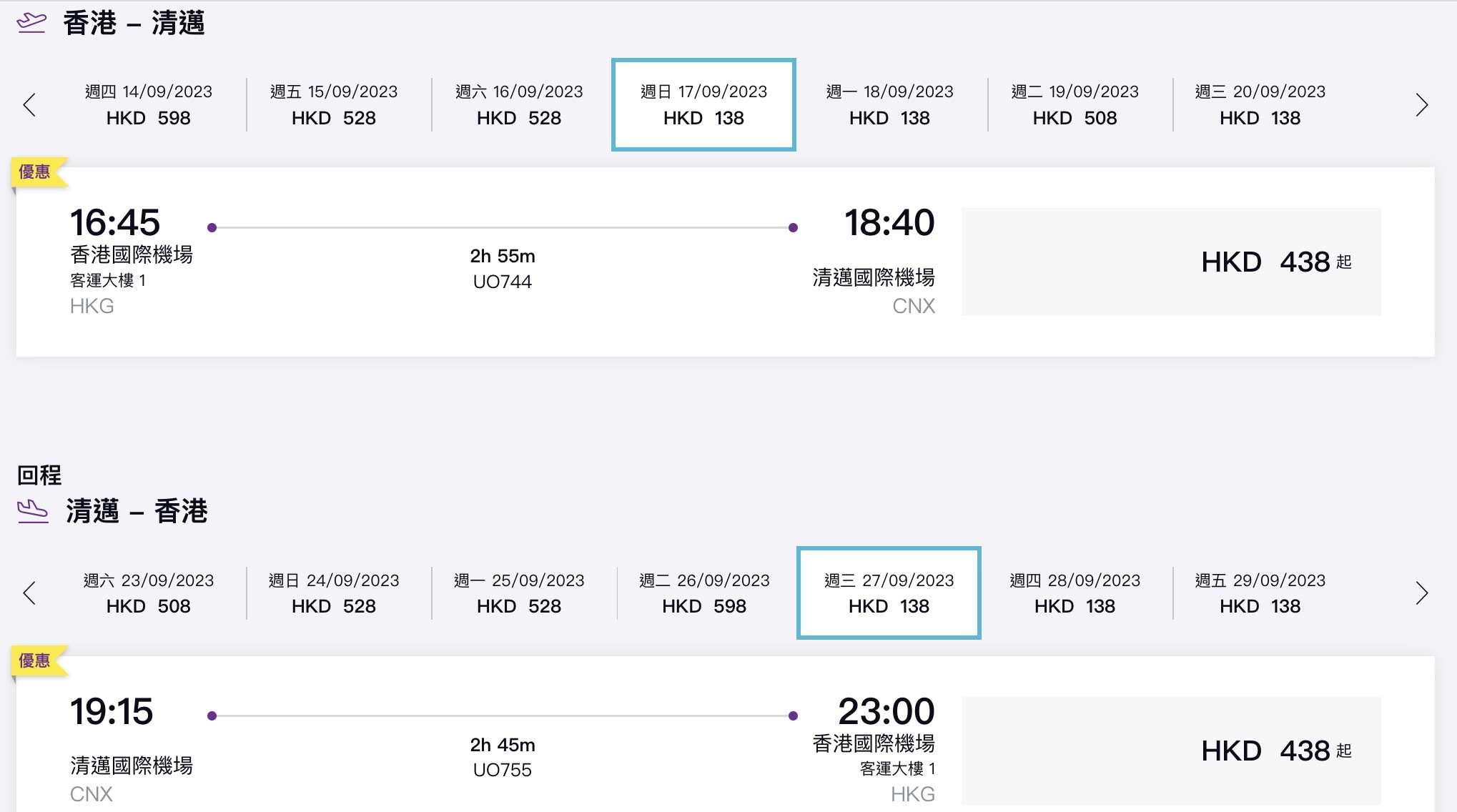Show earlier return dates with left arrow
The height and width of the screenshot is (812, 1457).
pos(29,593)
